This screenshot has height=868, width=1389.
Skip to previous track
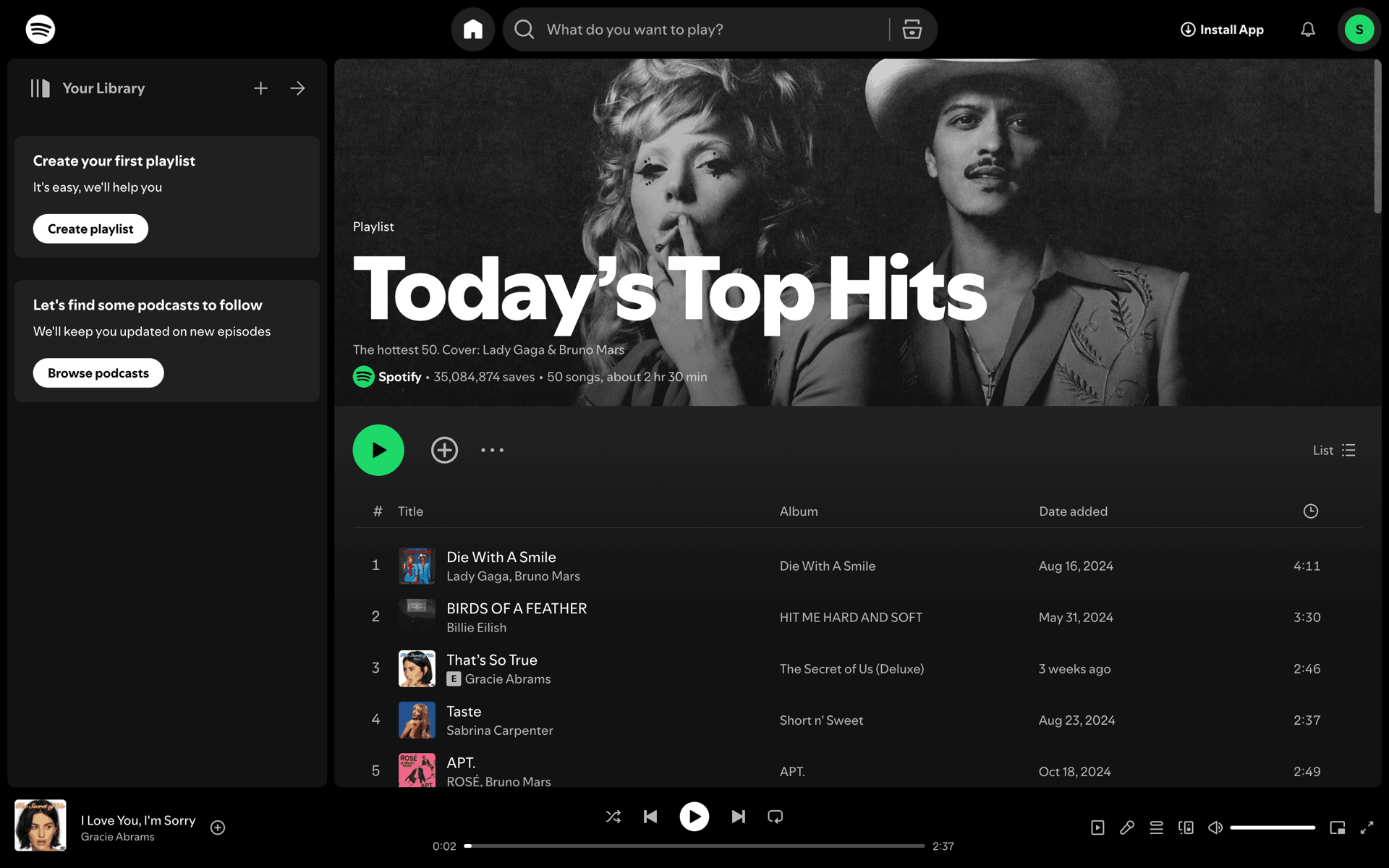tap(650, 817)
